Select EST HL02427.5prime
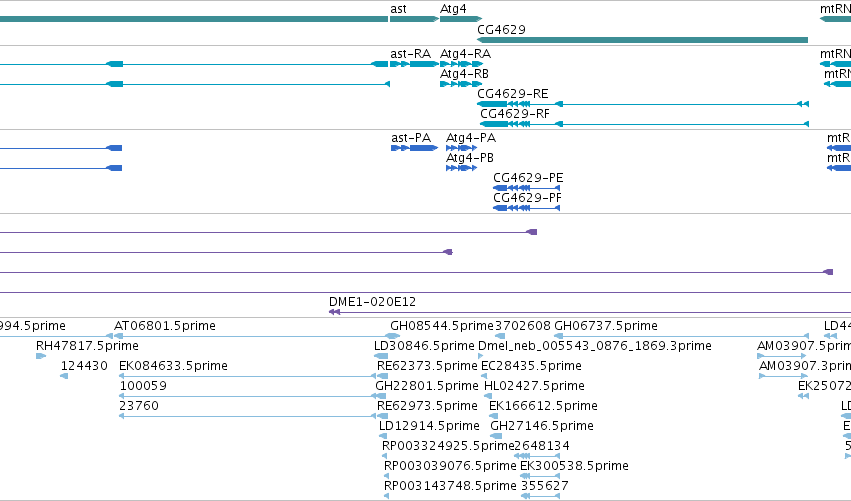Viewport: 851px width, 501px height. click(x=535, y=386)
